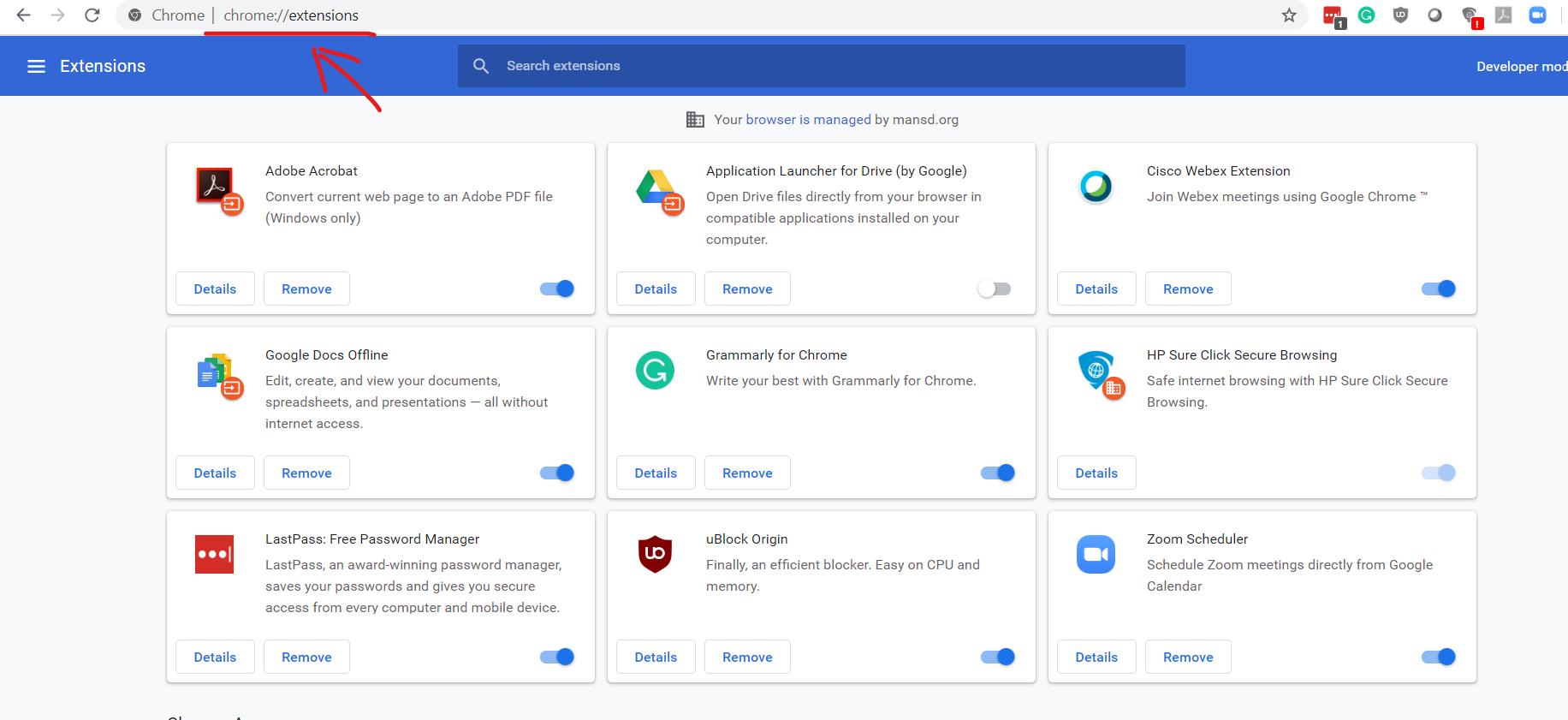This screenshot has height=720, width=1568.
Task: Open the Grammarly toolbar extension icon
Action: pyautogui.click(x=1367, y=15)
